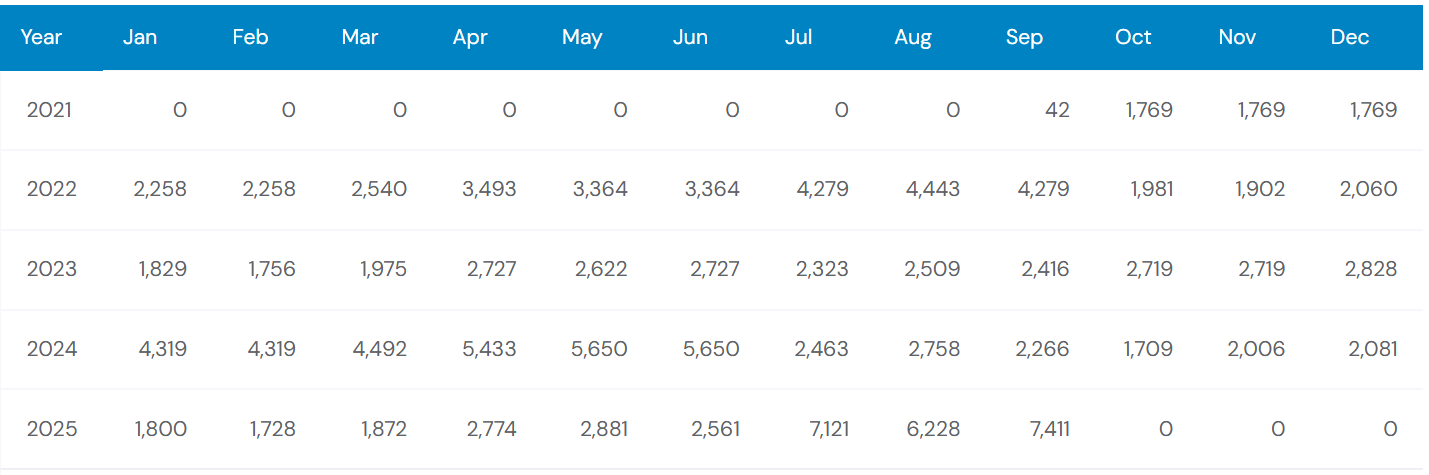Screen dimensions: 1429x475
Task: Select the 4,492 cell for Mar 2024
Action: [379, 349]
